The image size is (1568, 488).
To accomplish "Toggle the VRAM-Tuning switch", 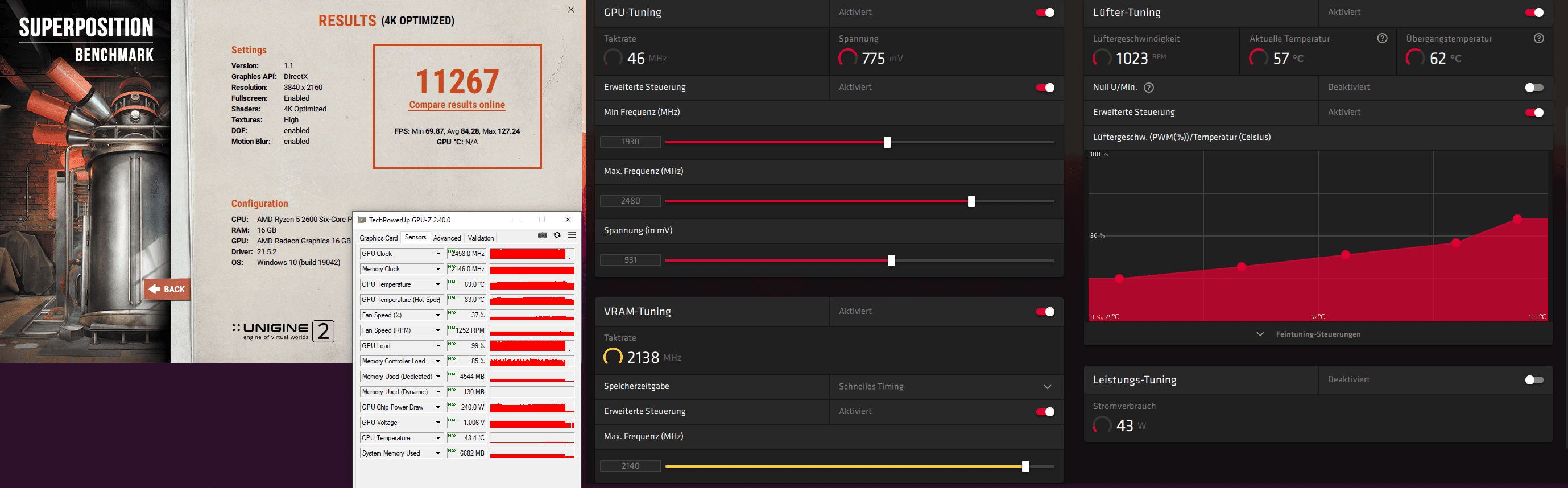I will [1045, 312].
